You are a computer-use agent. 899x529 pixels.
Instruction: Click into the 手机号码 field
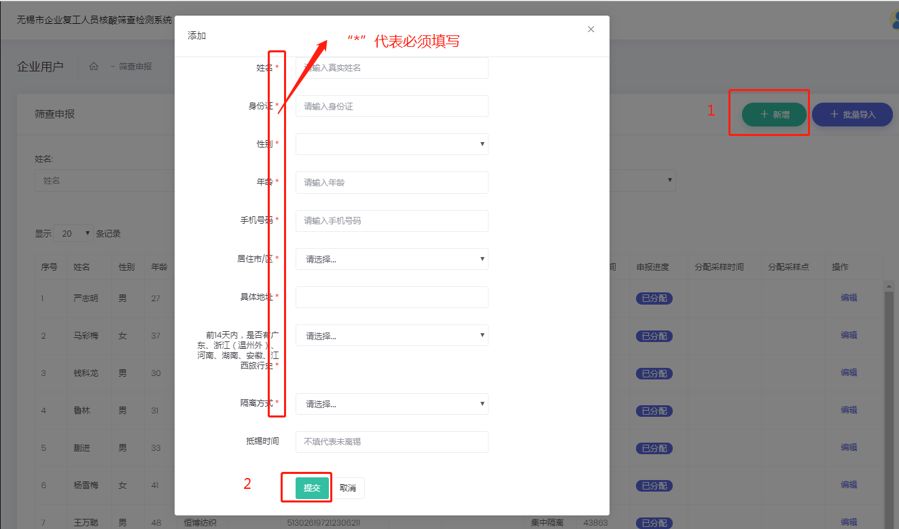tap(391, 220)
